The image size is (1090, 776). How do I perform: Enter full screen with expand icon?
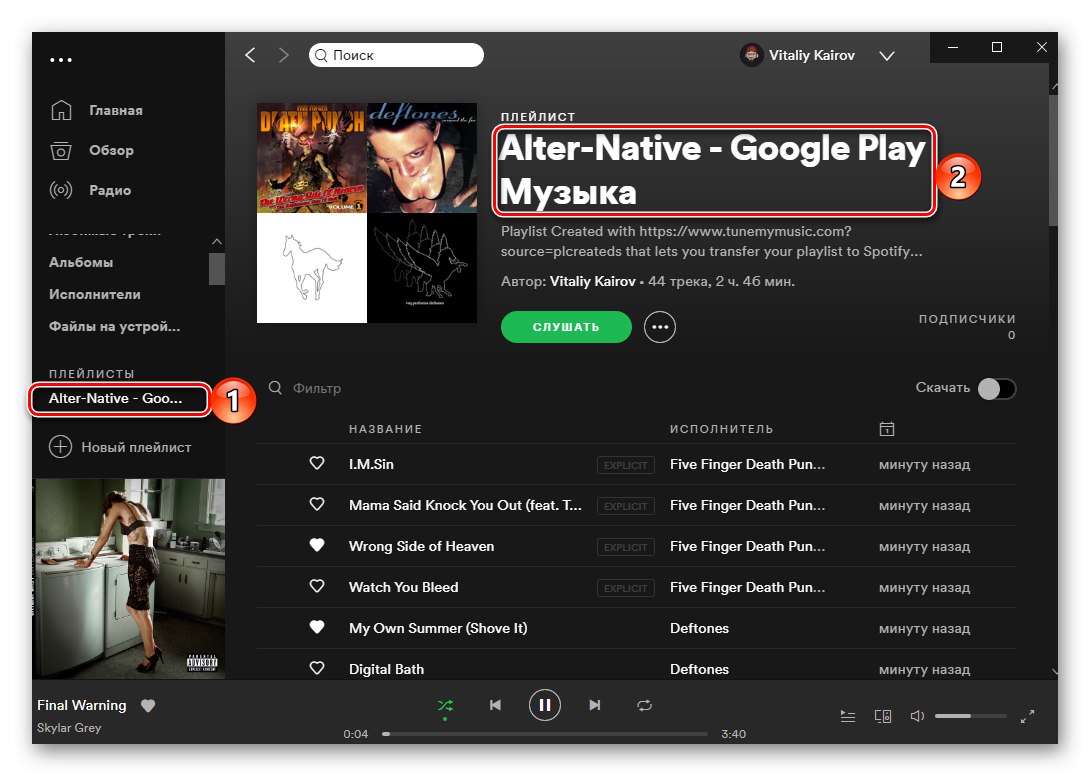1027,716
